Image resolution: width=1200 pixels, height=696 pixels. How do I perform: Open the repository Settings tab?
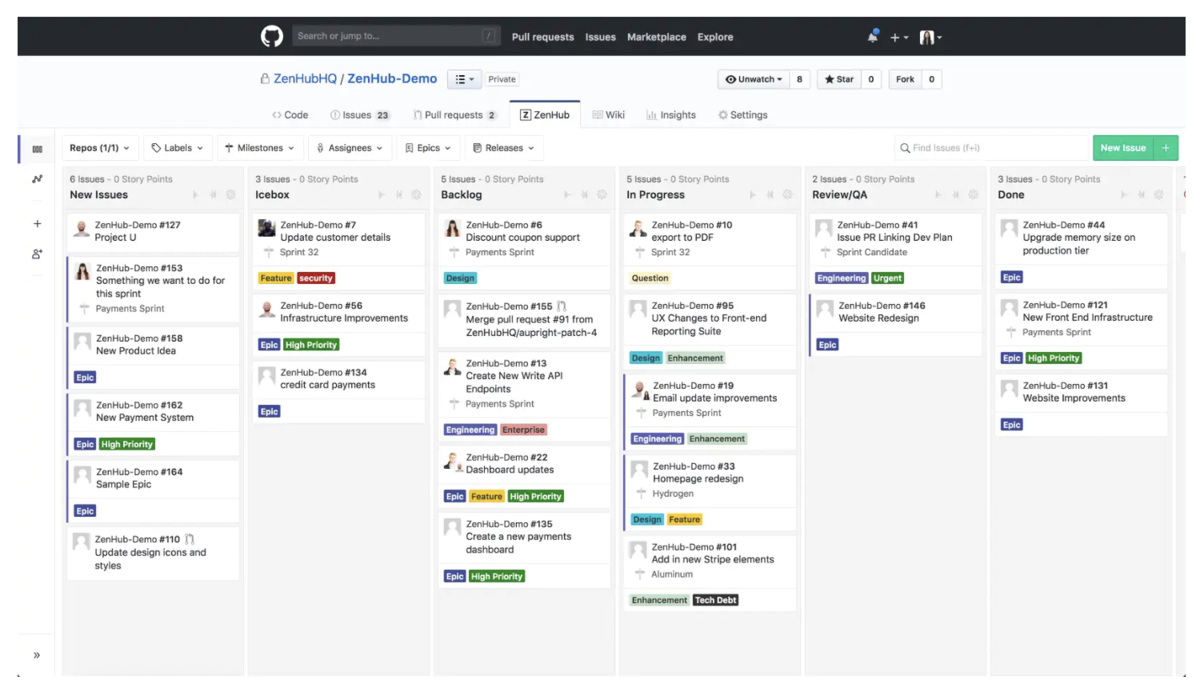coord(743,115)
